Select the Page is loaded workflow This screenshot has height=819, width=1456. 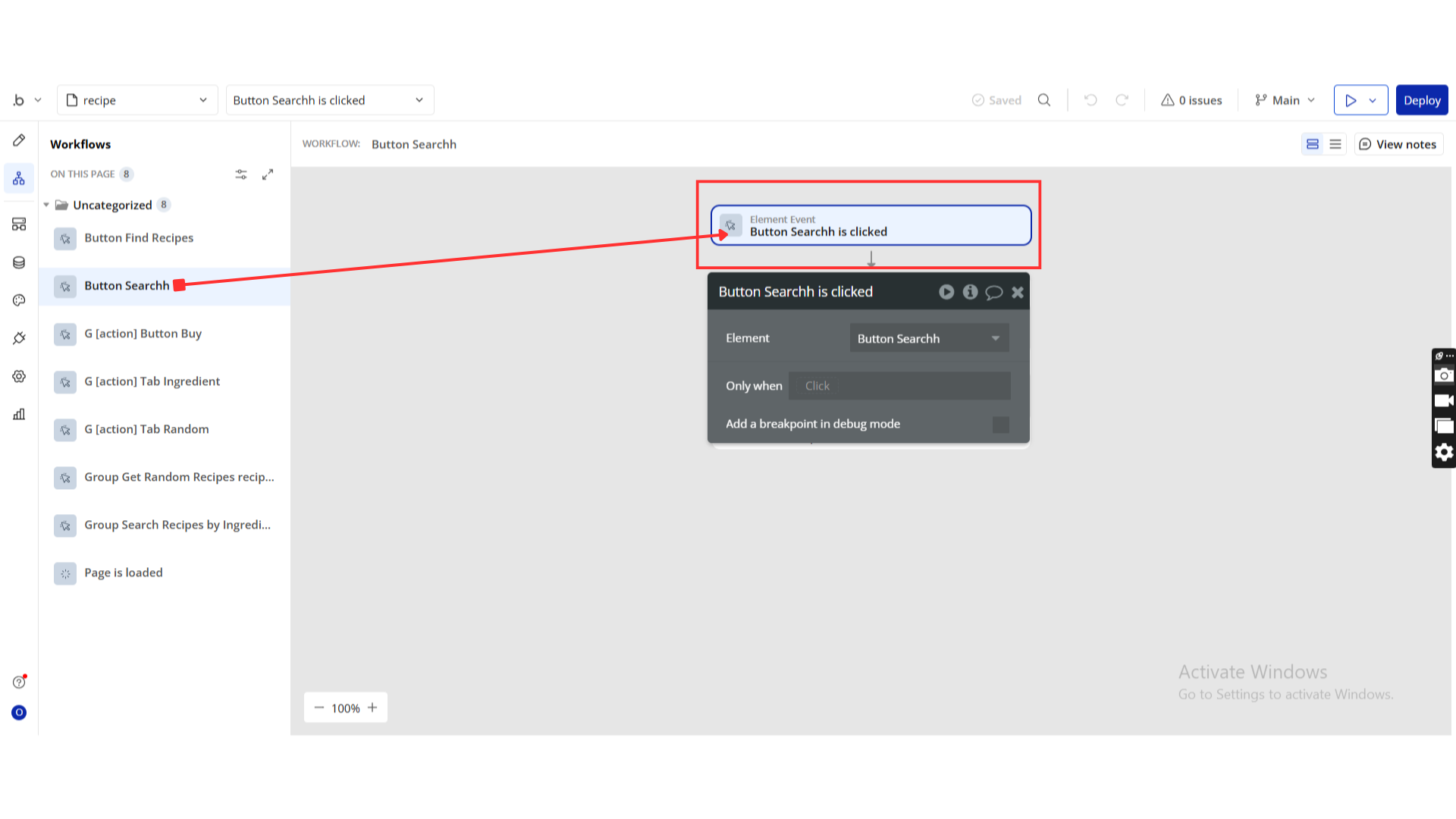[124, 573]
